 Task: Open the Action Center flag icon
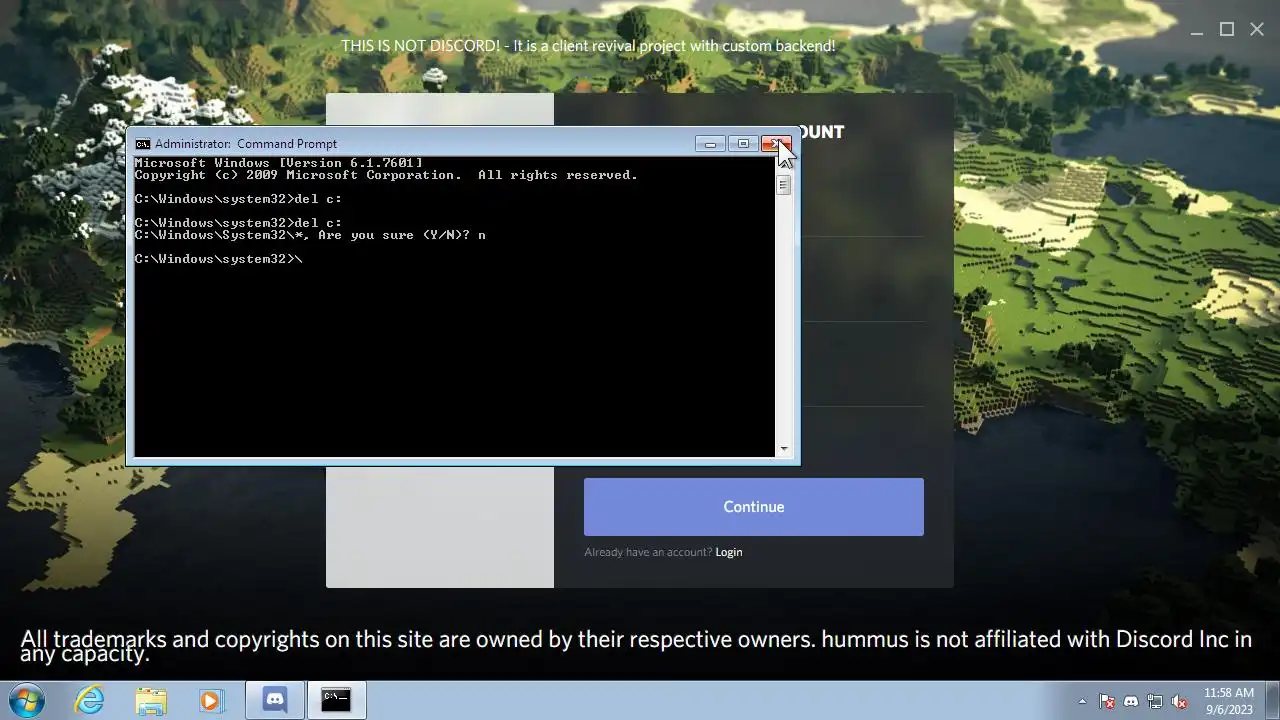1107,701
